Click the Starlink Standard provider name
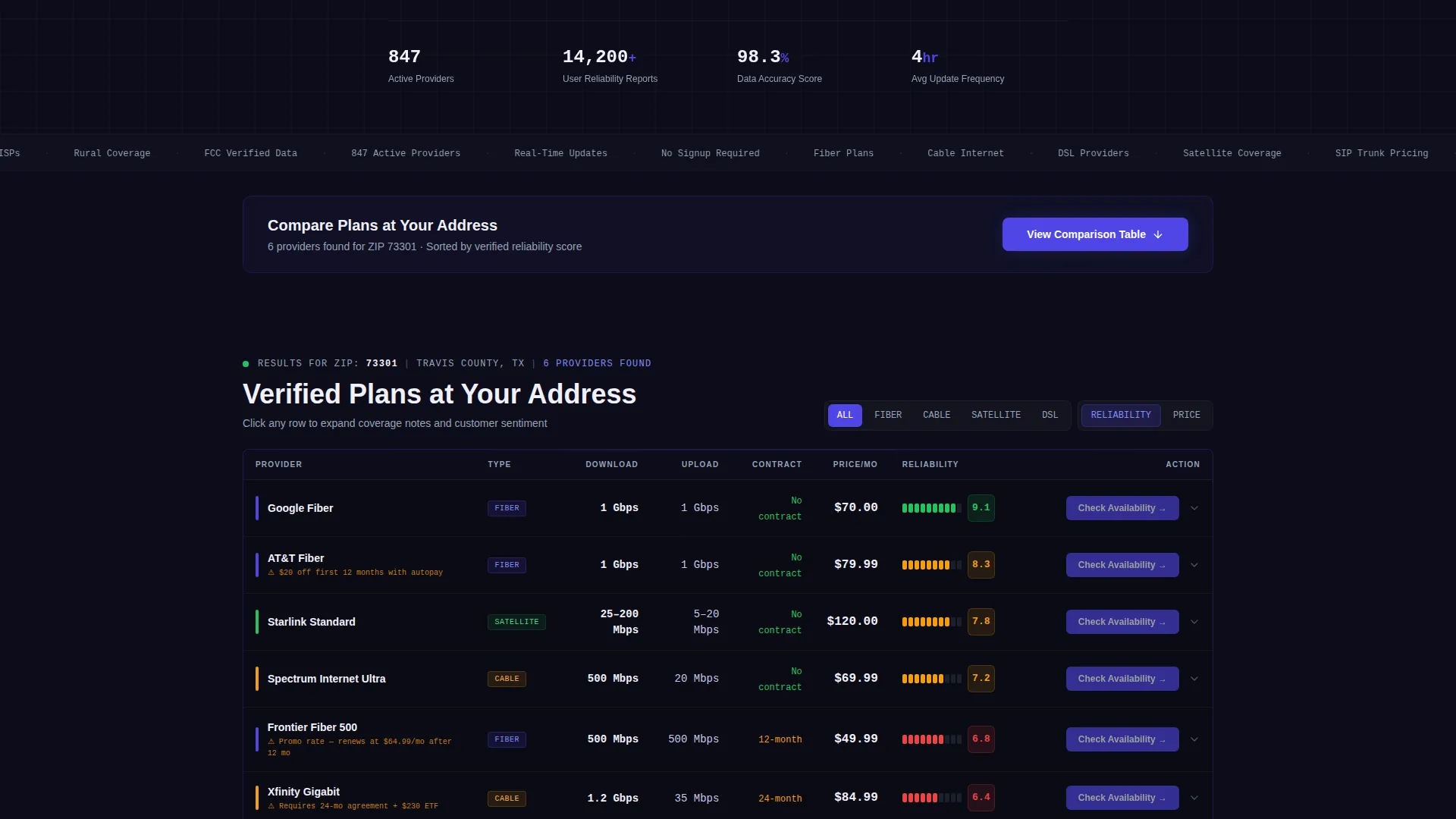 point(311,622)
